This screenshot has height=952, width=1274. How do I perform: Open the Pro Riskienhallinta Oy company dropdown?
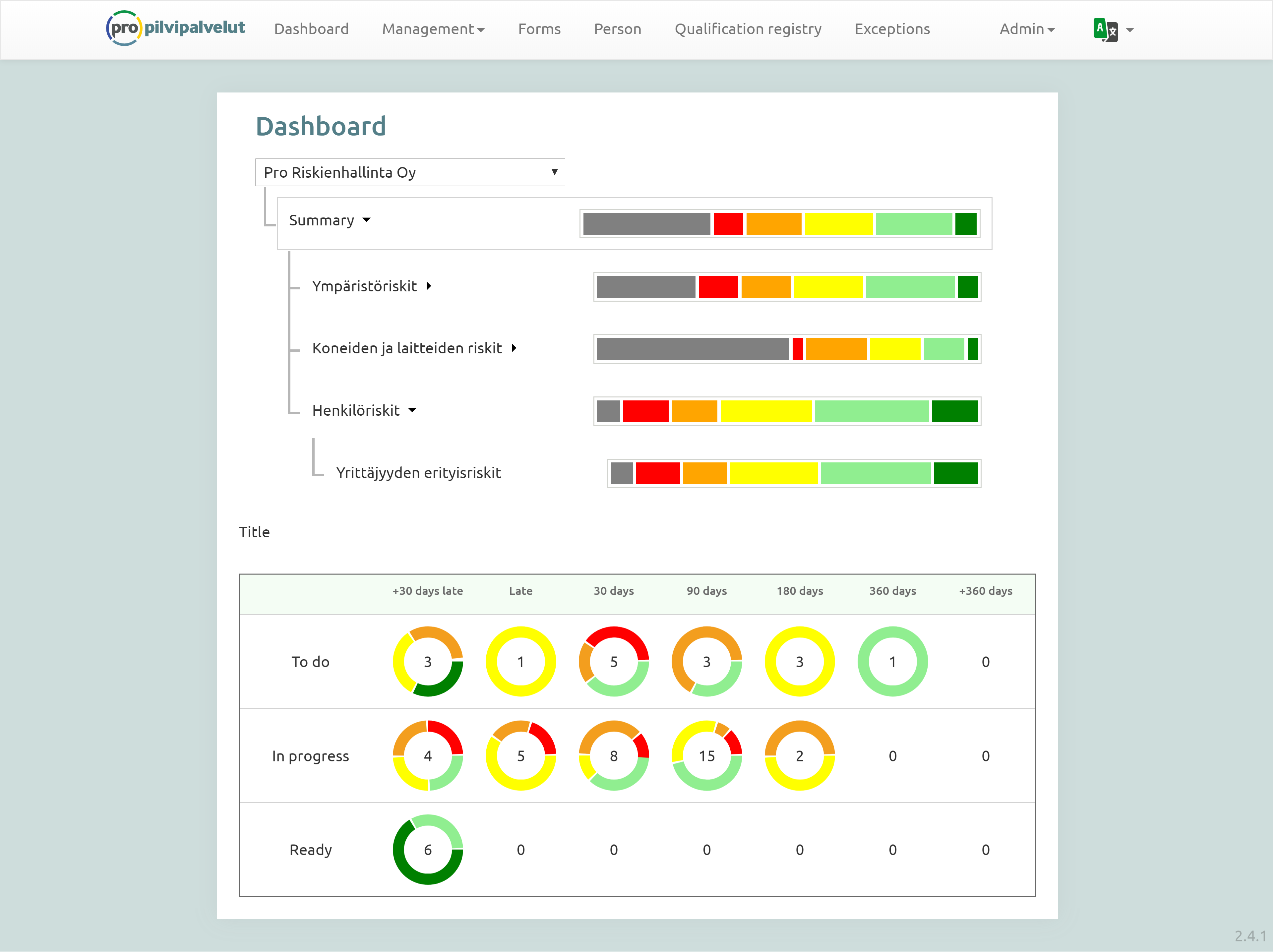409,172
